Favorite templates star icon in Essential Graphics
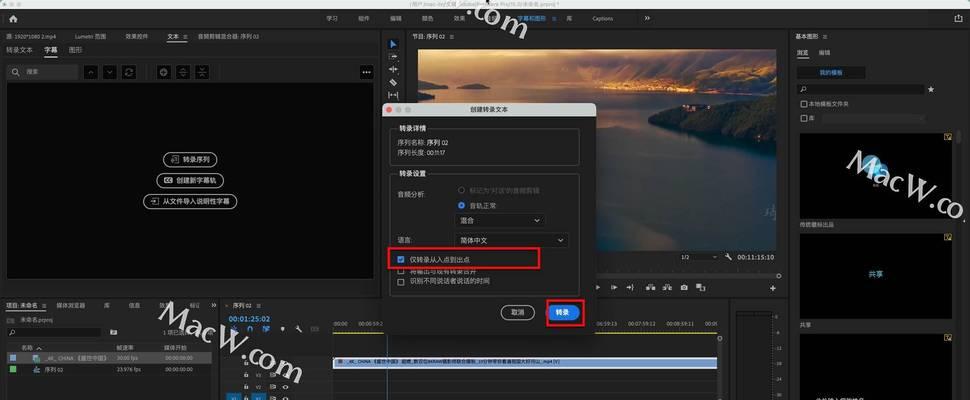The width and height of the screenshot is (970, 400). click(931, 90)
